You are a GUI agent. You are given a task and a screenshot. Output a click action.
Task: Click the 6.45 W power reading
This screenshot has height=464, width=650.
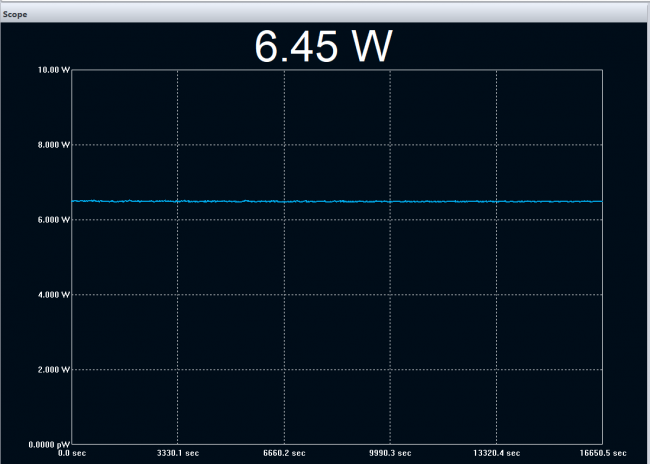[323, 46]
